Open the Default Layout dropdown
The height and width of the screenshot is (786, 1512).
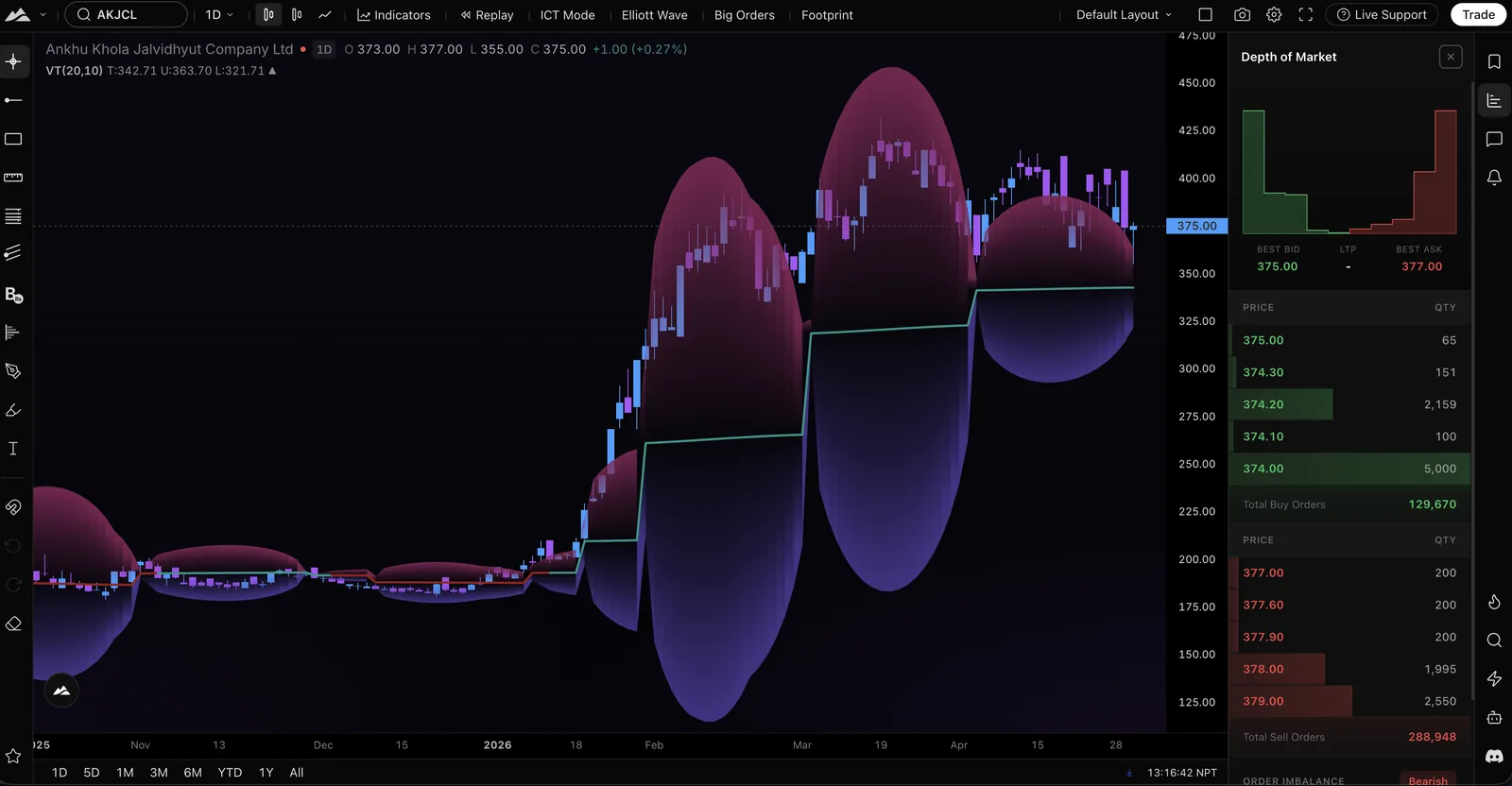tap(1124, 15)
